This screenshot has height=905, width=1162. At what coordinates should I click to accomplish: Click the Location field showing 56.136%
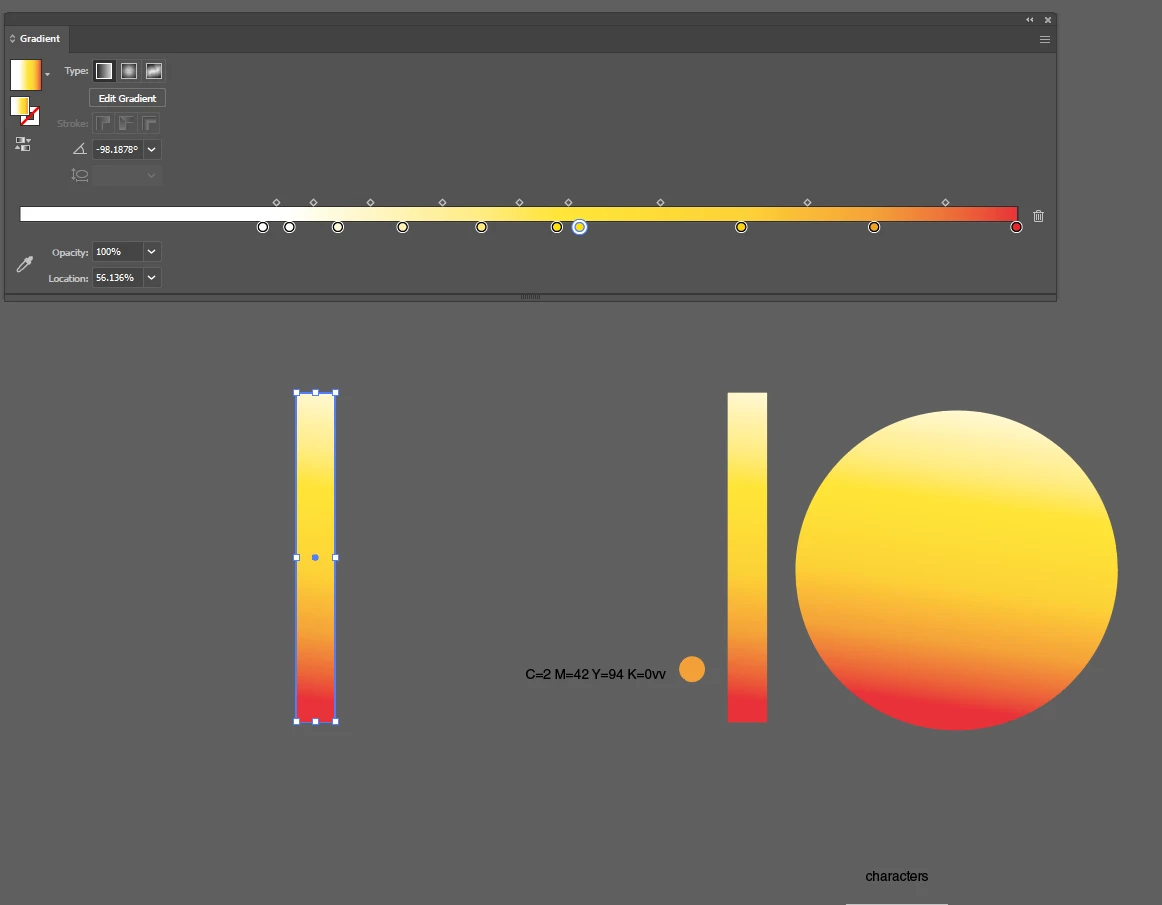(118, 278)
